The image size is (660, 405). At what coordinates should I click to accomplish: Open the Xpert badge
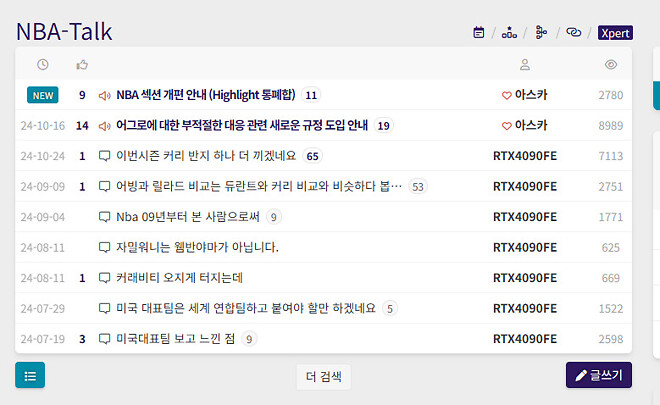(615, 33)
